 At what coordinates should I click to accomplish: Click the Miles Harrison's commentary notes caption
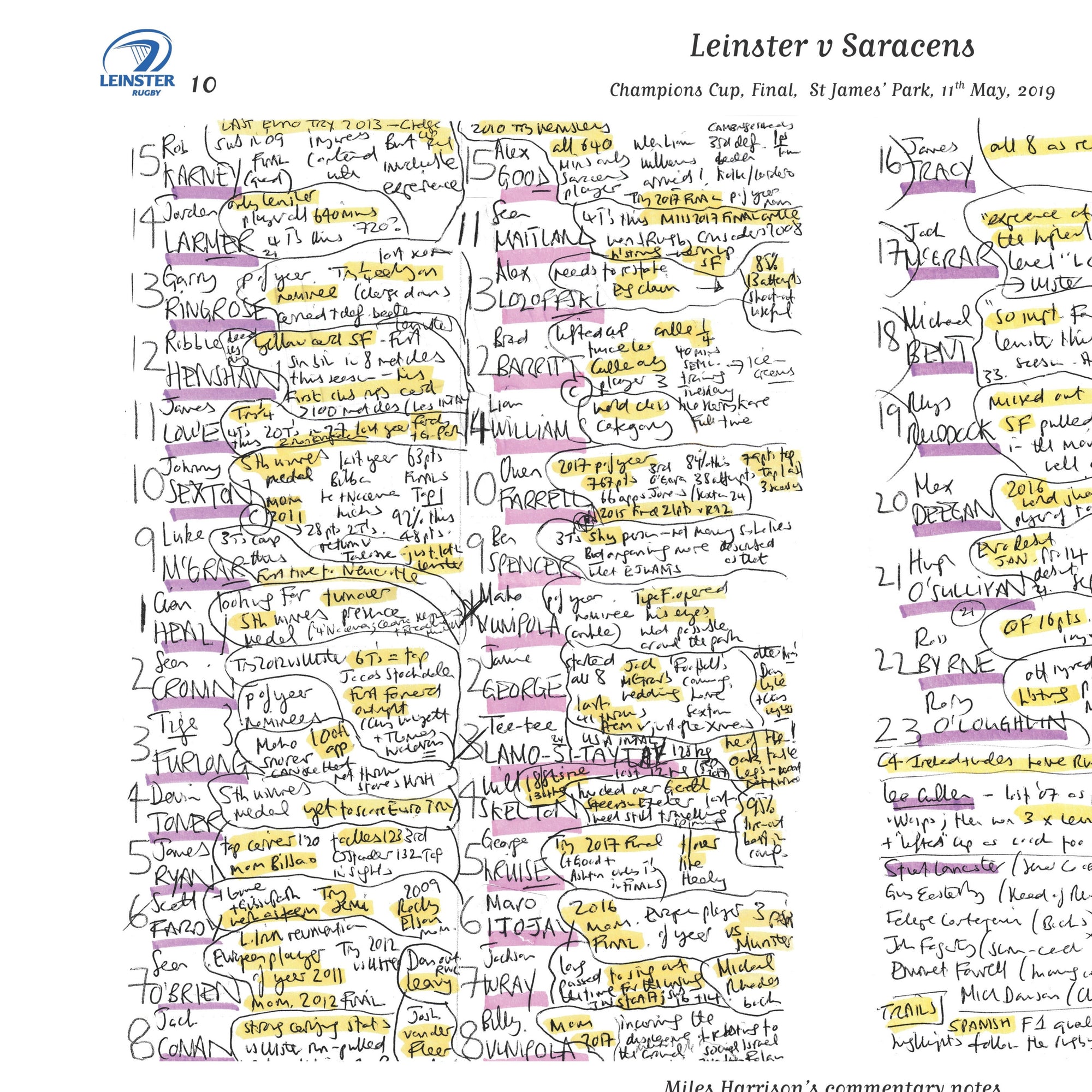pos(832,1085)
